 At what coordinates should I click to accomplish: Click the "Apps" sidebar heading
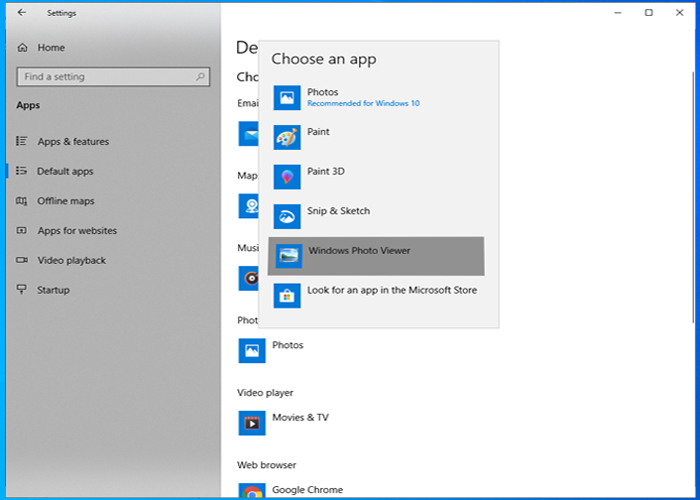click(x=28, y=105)
